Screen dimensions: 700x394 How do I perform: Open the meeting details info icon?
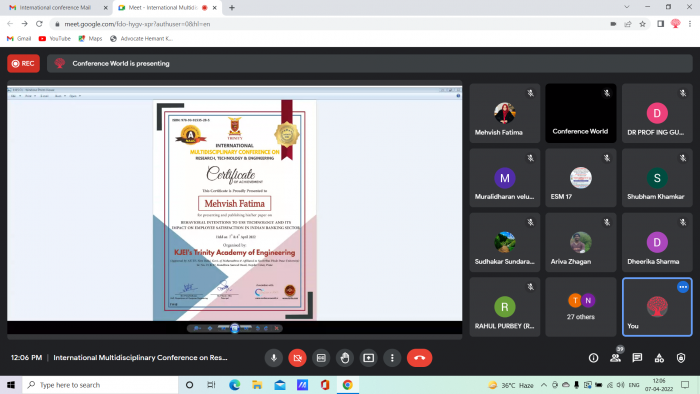pyautogui.click(x=593, y=358)
